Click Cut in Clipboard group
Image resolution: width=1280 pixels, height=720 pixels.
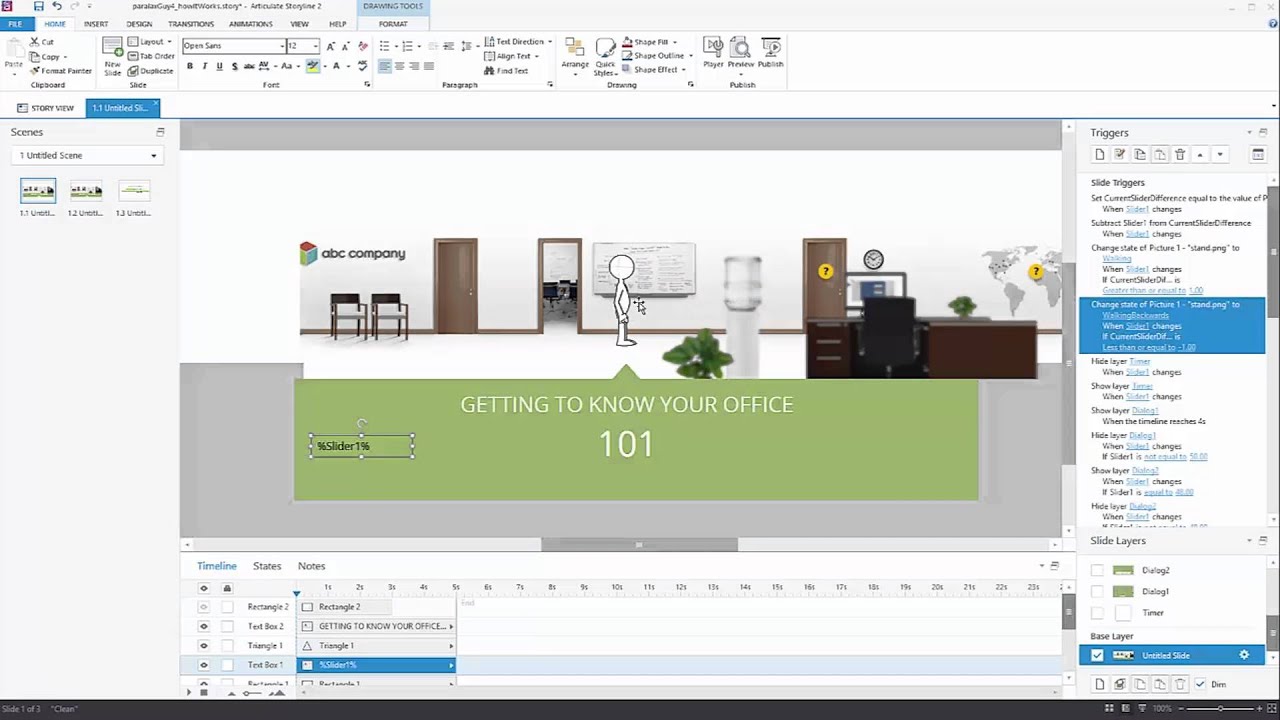[x=42, y=42]
